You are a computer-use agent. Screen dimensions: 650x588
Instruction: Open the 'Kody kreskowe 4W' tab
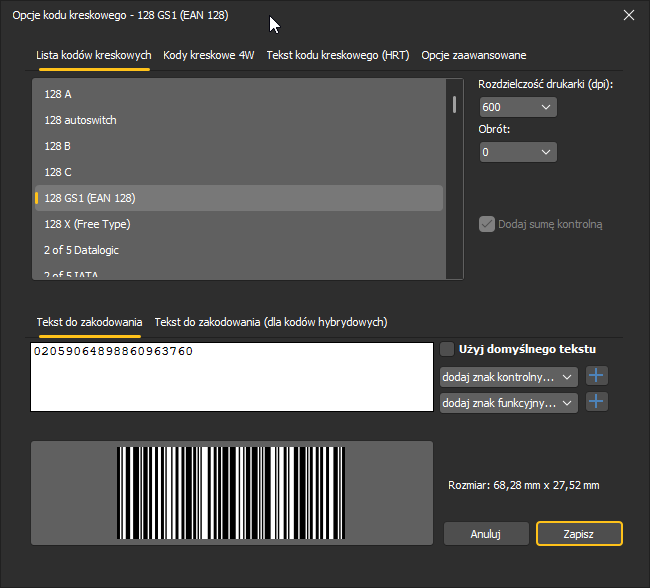click(209, 55)
